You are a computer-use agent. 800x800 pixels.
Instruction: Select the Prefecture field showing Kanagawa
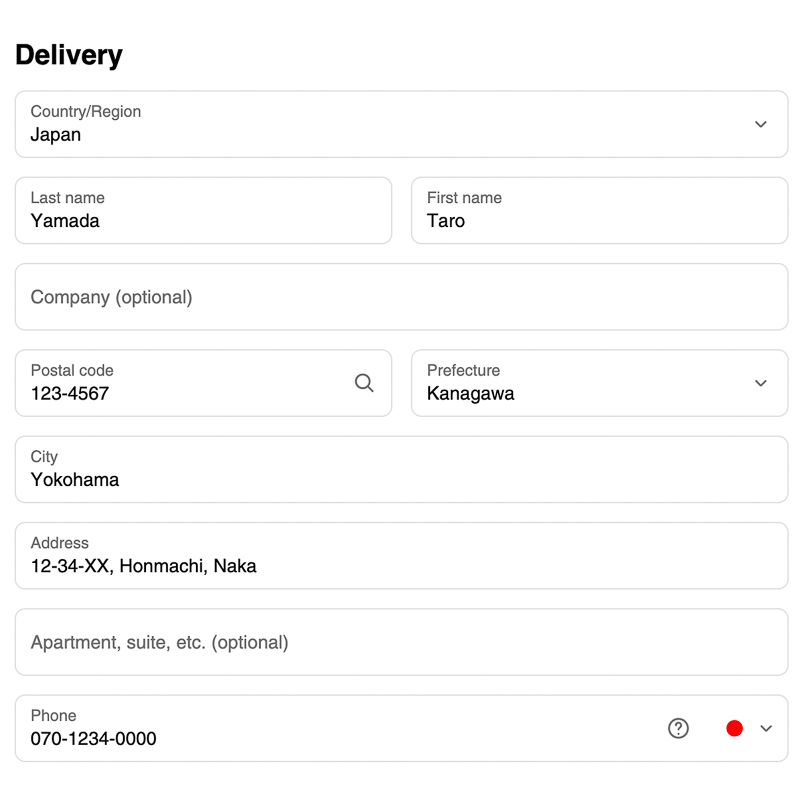pyautogui.click(x=599, y=383)
